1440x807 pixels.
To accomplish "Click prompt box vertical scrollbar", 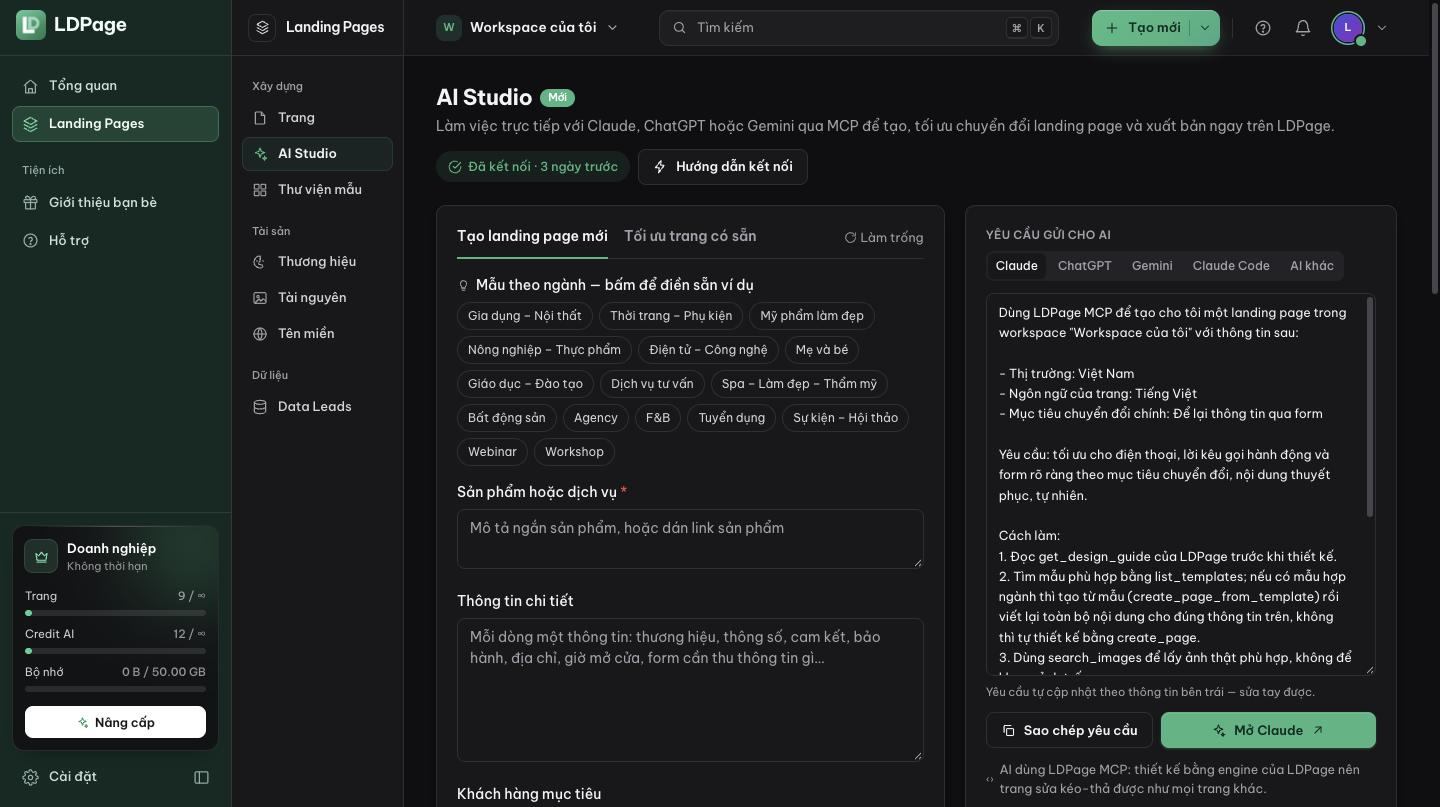I will pos(1370,407).
